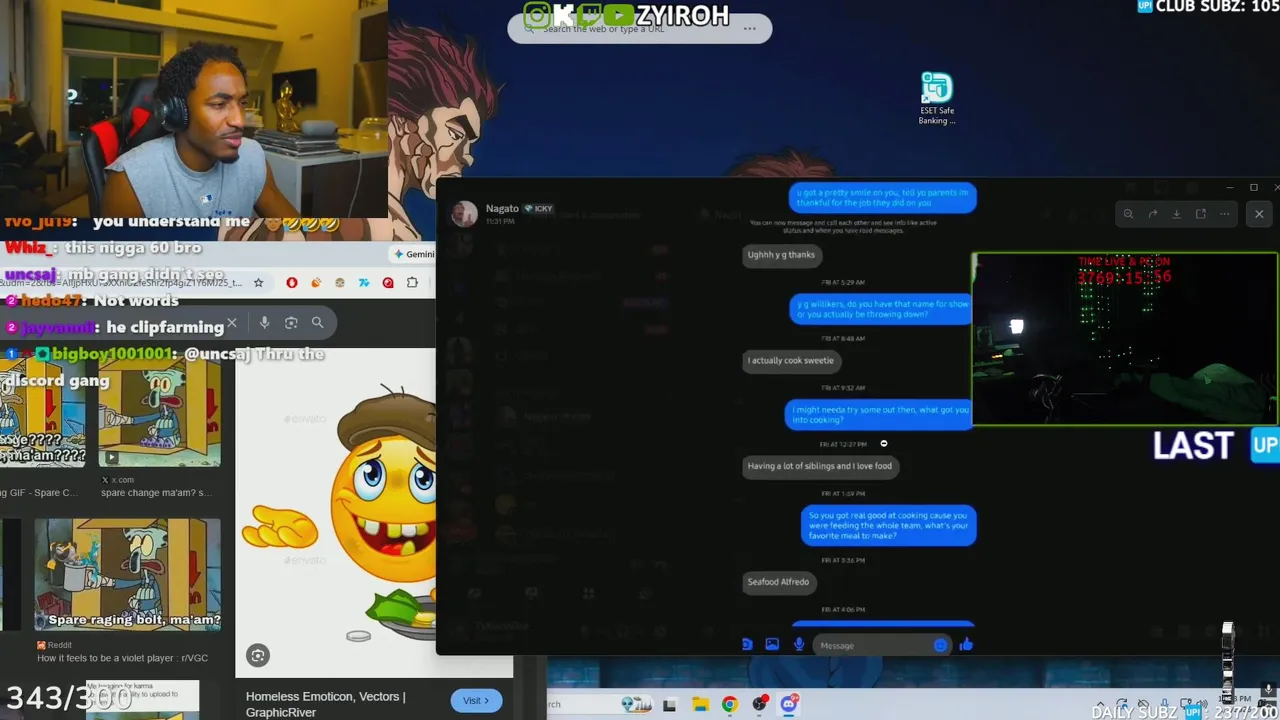The width and height of the screenshot is (1280, 720).
Task: Clear Google search with X icon
Action: pyautogui.click(x=232, y=322)
